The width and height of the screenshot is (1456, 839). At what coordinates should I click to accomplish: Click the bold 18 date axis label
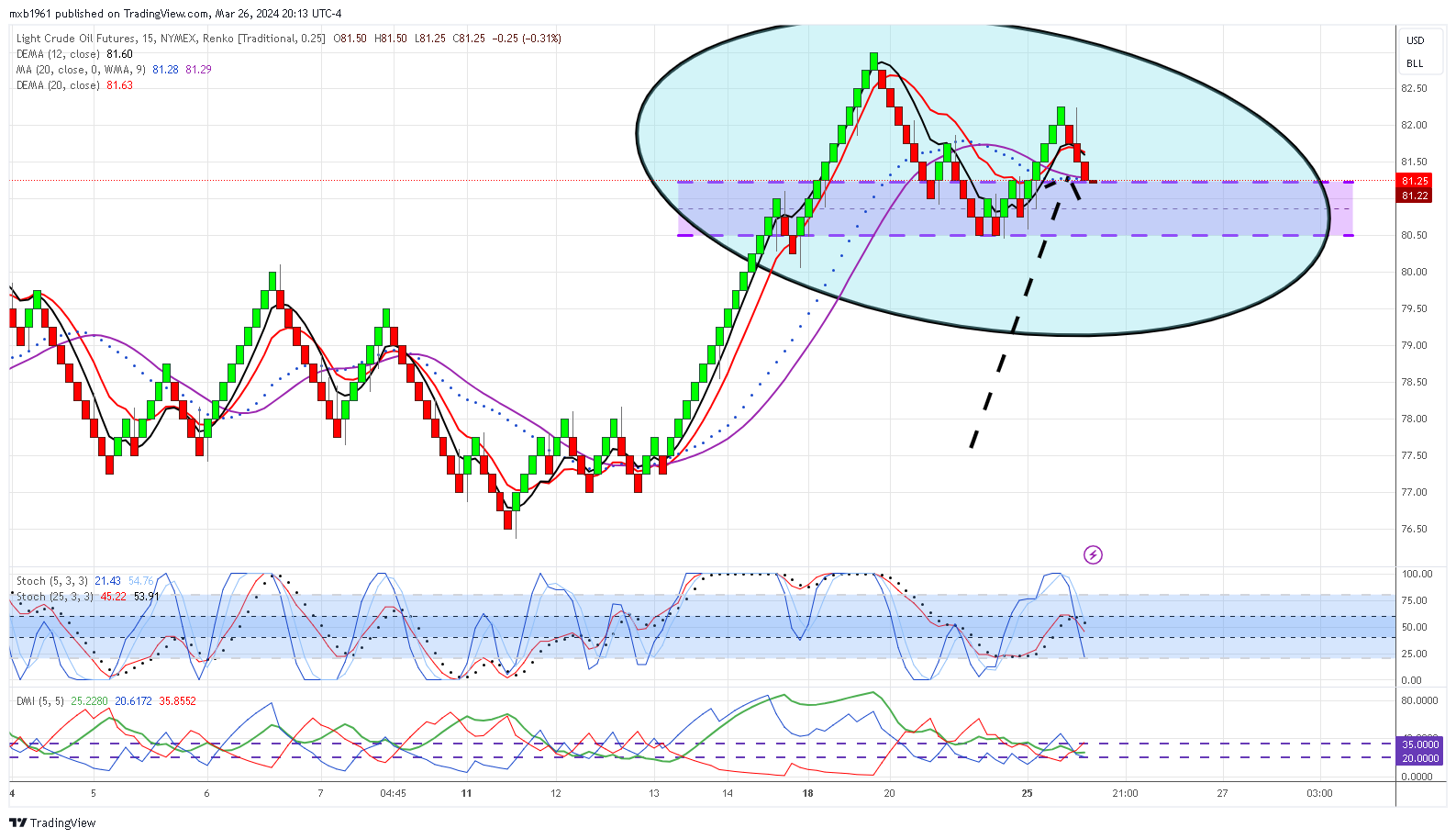coord(807,793)
